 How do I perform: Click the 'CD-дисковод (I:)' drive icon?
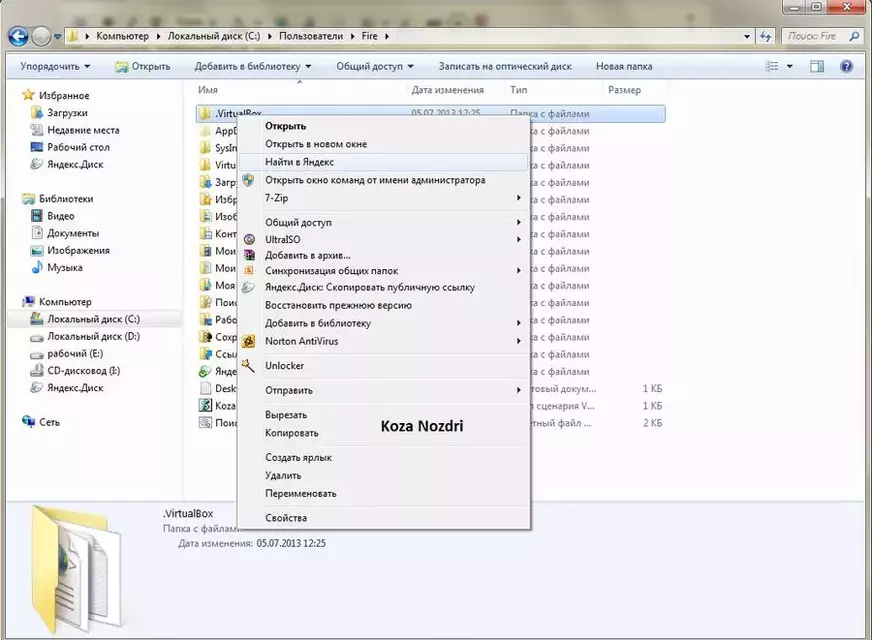pyautogui.click(x=37, y=371)
